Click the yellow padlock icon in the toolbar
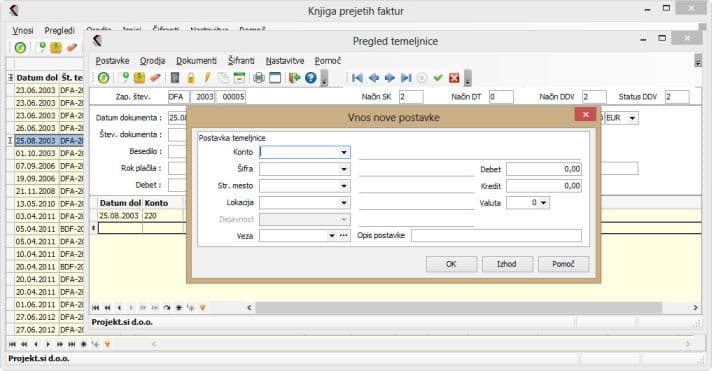 [191, 78]
